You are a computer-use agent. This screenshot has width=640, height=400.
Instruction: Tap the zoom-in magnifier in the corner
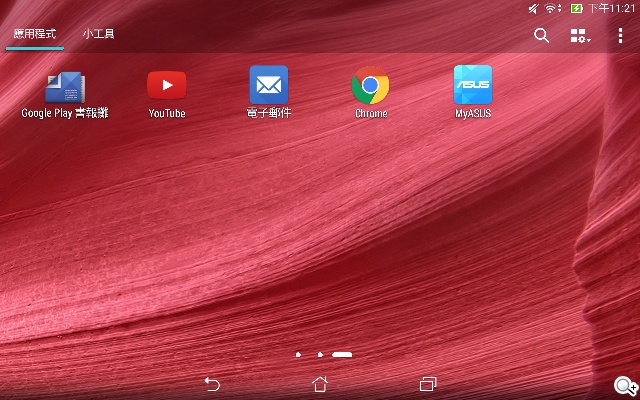[625, 386]
